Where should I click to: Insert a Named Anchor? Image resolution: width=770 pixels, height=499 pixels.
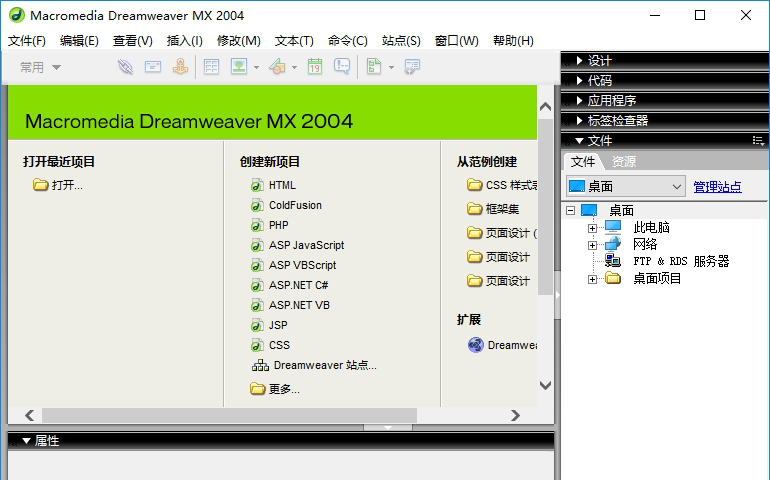(180, 66)
